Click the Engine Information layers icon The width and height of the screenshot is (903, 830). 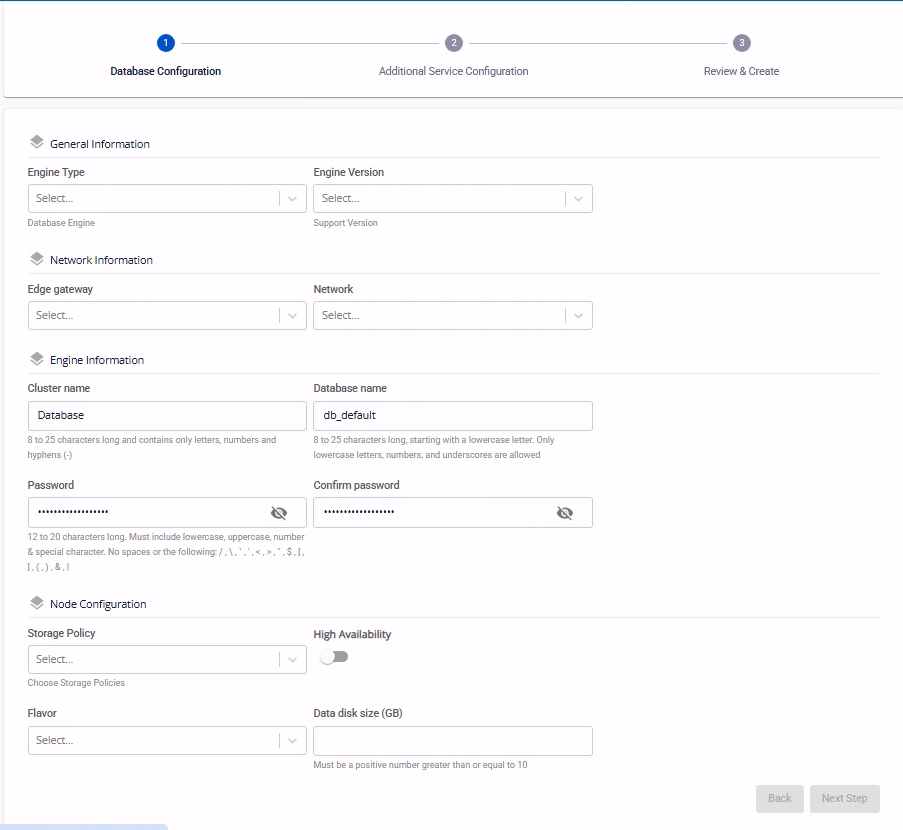point(37,359)
